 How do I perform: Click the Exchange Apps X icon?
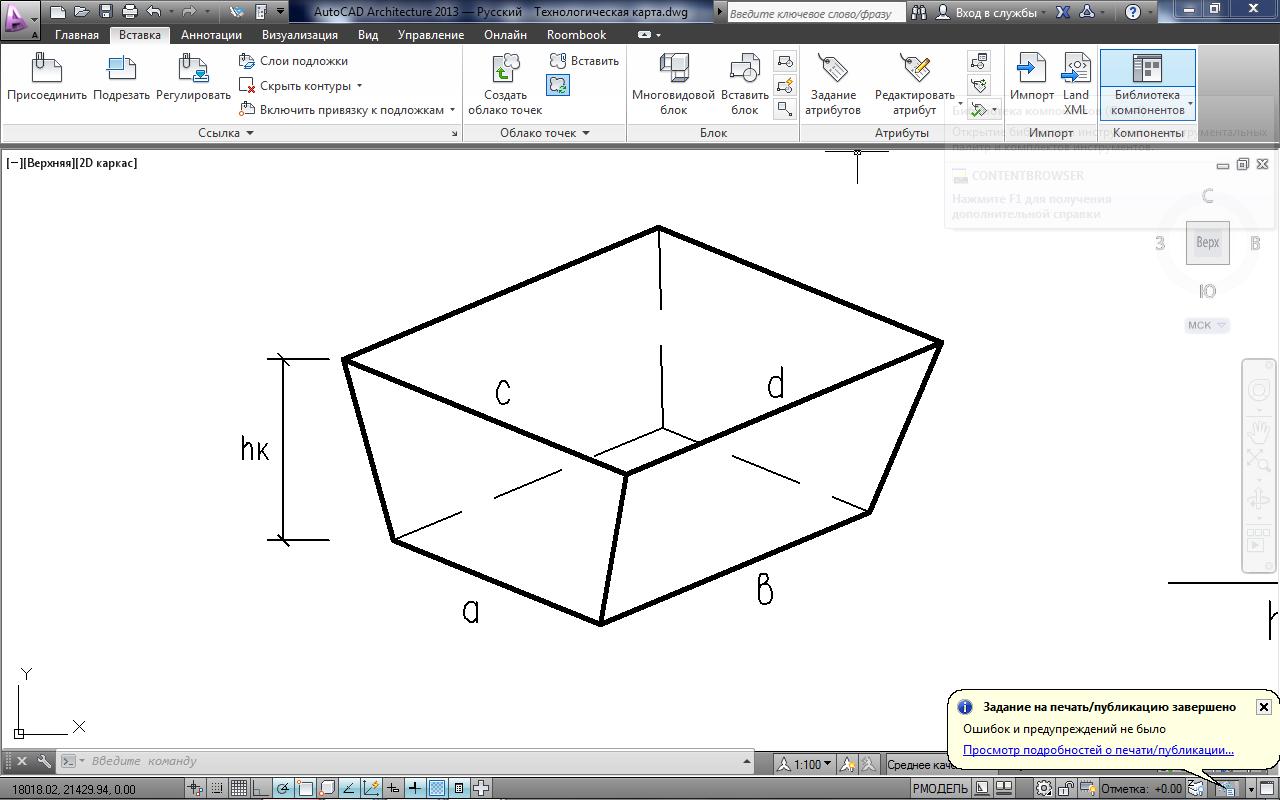1062,13
